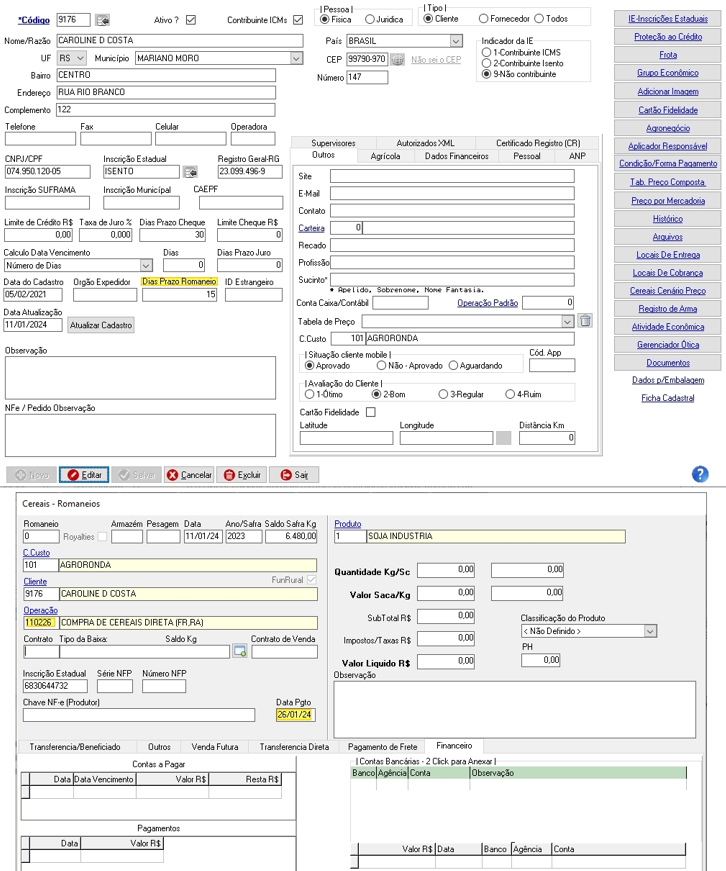The width and height of the screenshot is (726, 871).
Task: Open the País dropdown
Action: pyautogui.click(x=455, y=41)
